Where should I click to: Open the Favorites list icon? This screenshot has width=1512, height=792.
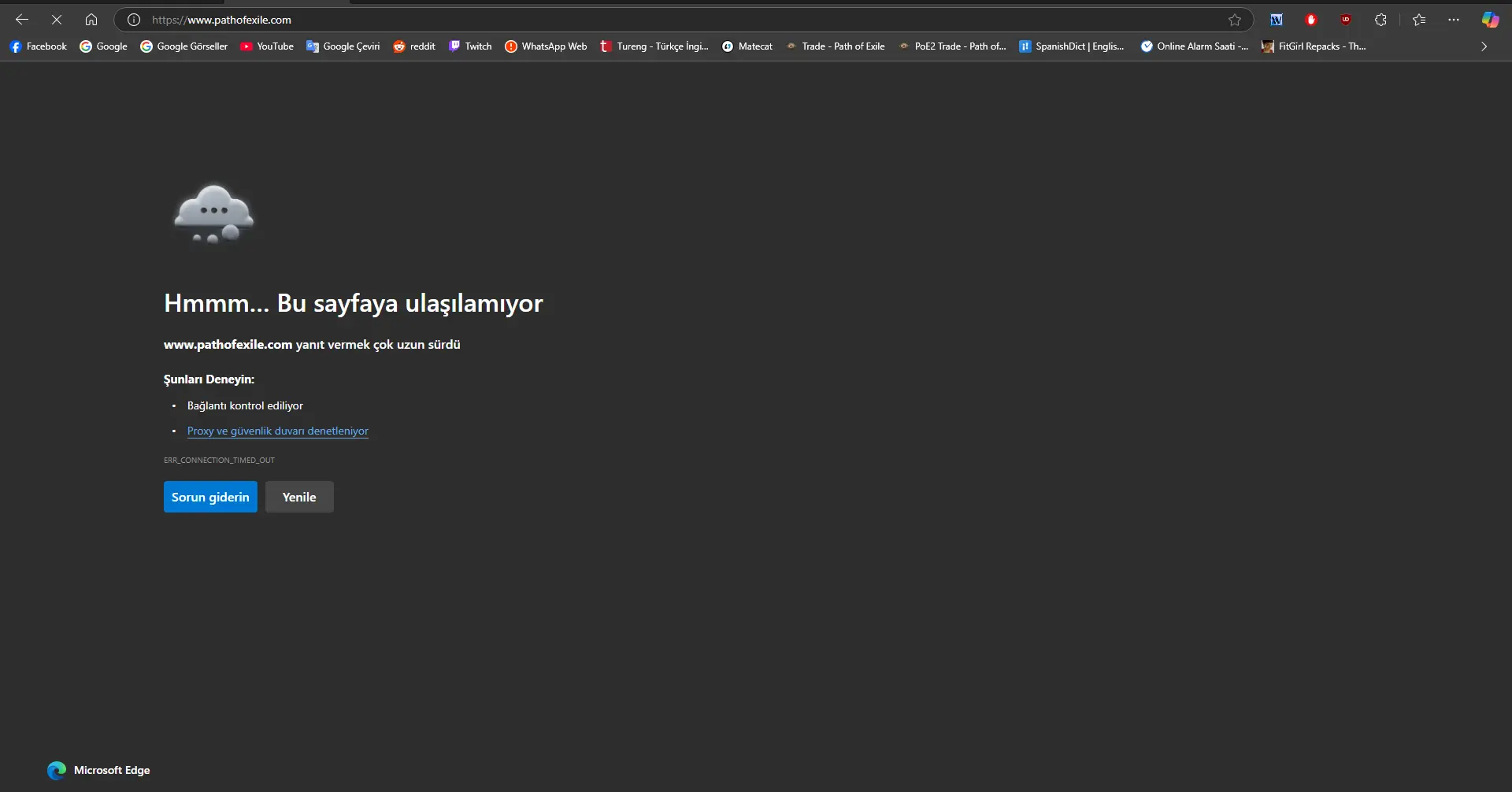[x=1419, y=20]
